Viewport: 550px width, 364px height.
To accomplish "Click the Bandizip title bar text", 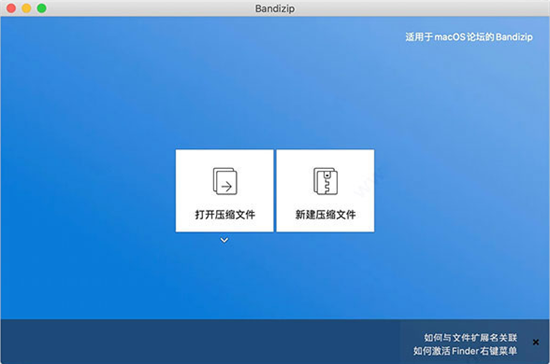I will point(275,8).
